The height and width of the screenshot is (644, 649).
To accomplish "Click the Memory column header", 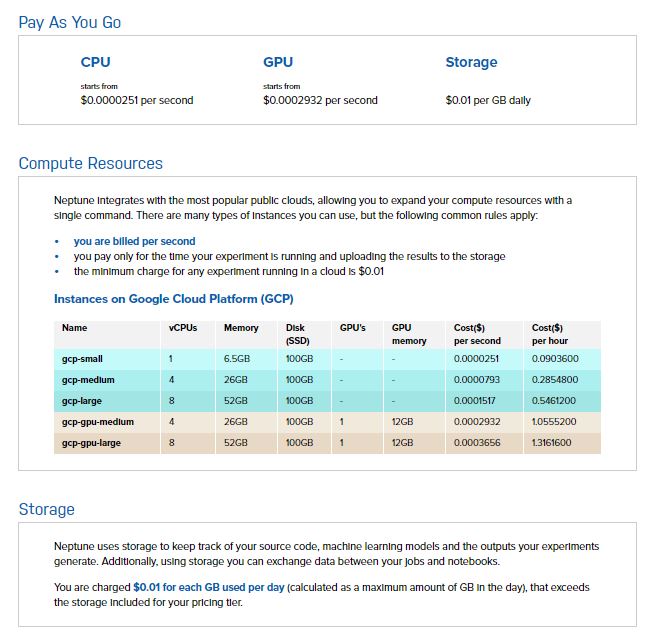I will click(x=241, y=328).
